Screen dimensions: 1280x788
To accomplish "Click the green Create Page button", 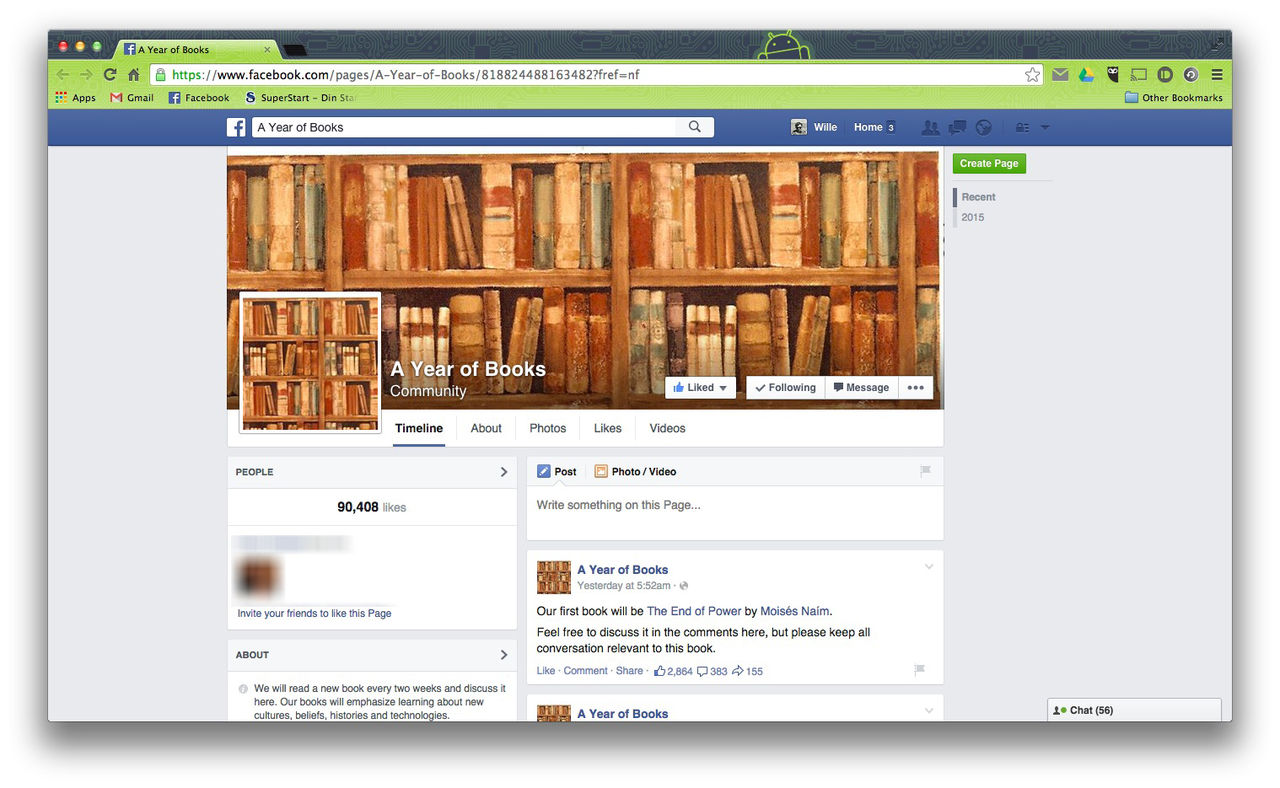I will point(989,164).
